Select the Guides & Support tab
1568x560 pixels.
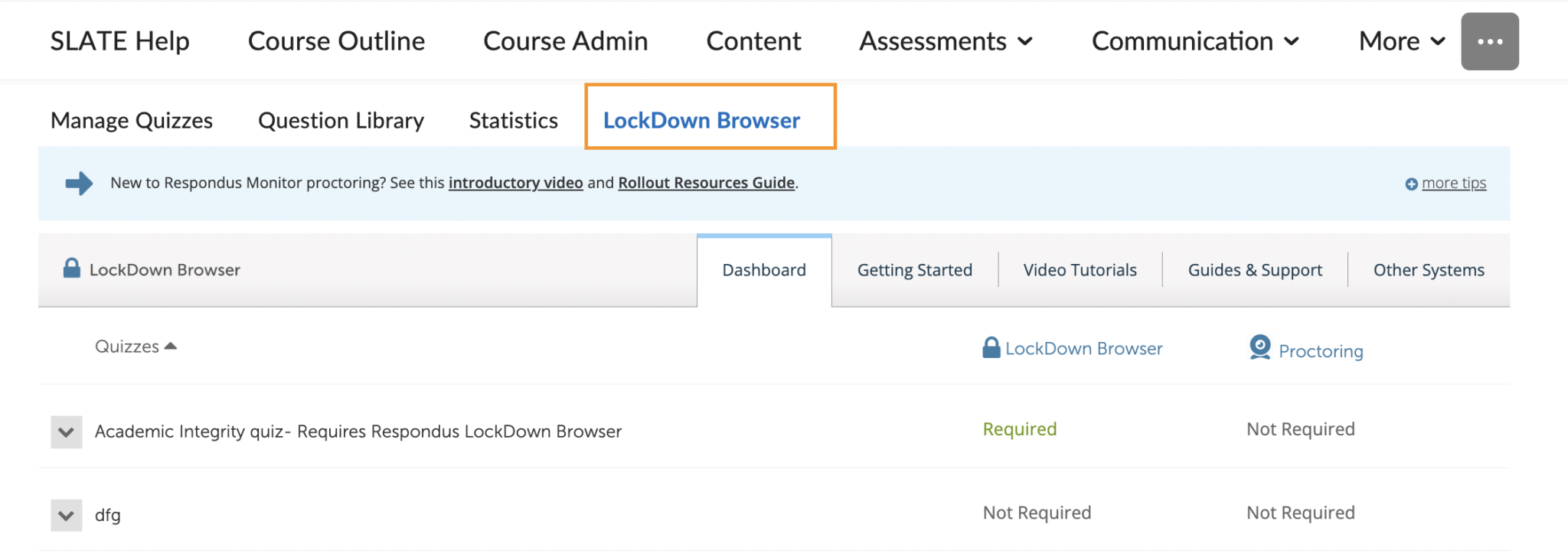(x=1255, y=270)
